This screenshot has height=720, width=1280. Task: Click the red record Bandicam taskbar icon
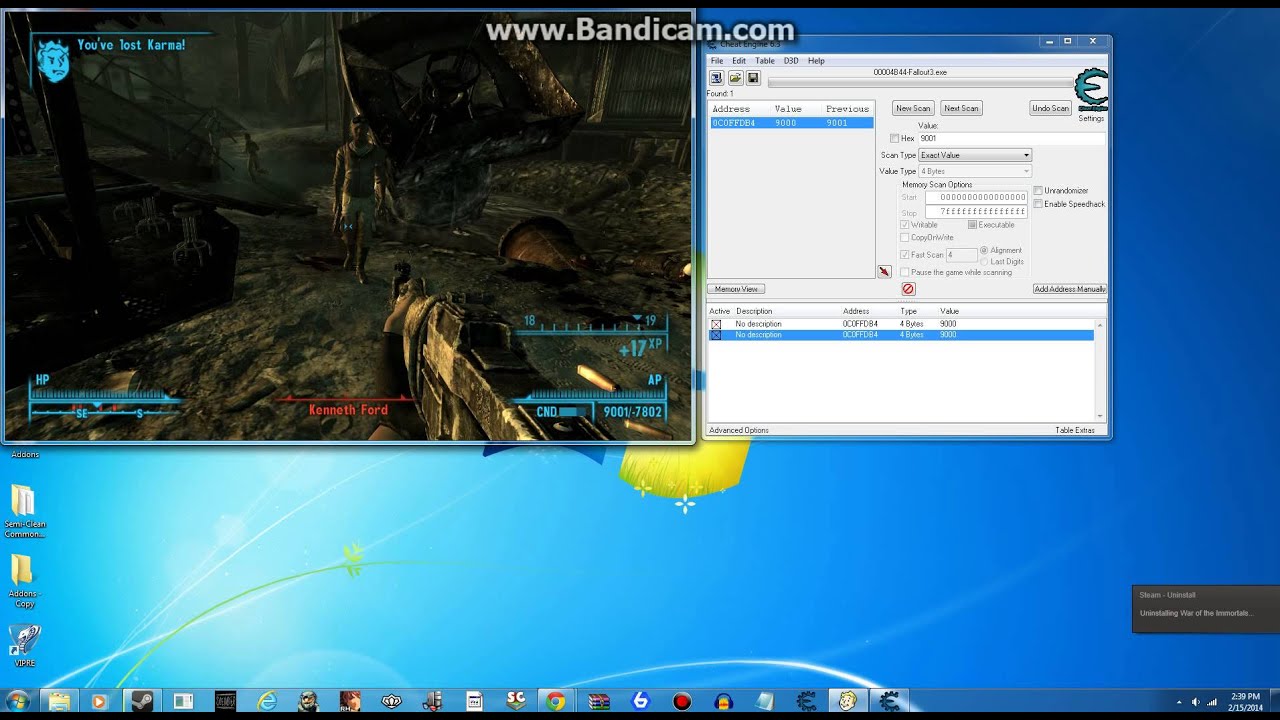click(682, 701)
